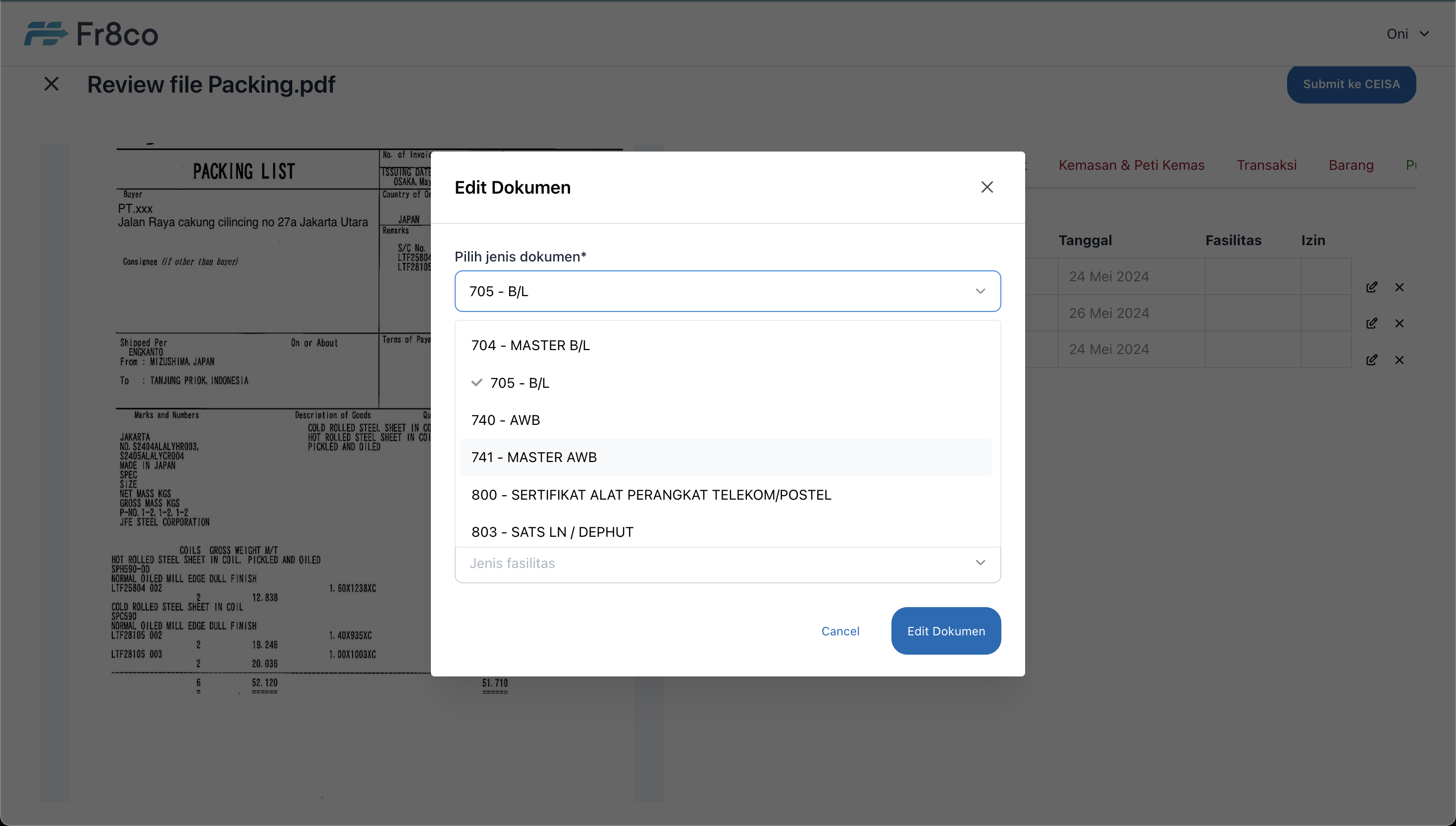Screen dimensions: 1456x826
Task: Open the Oni user menu
Action: pos(1407,34)
